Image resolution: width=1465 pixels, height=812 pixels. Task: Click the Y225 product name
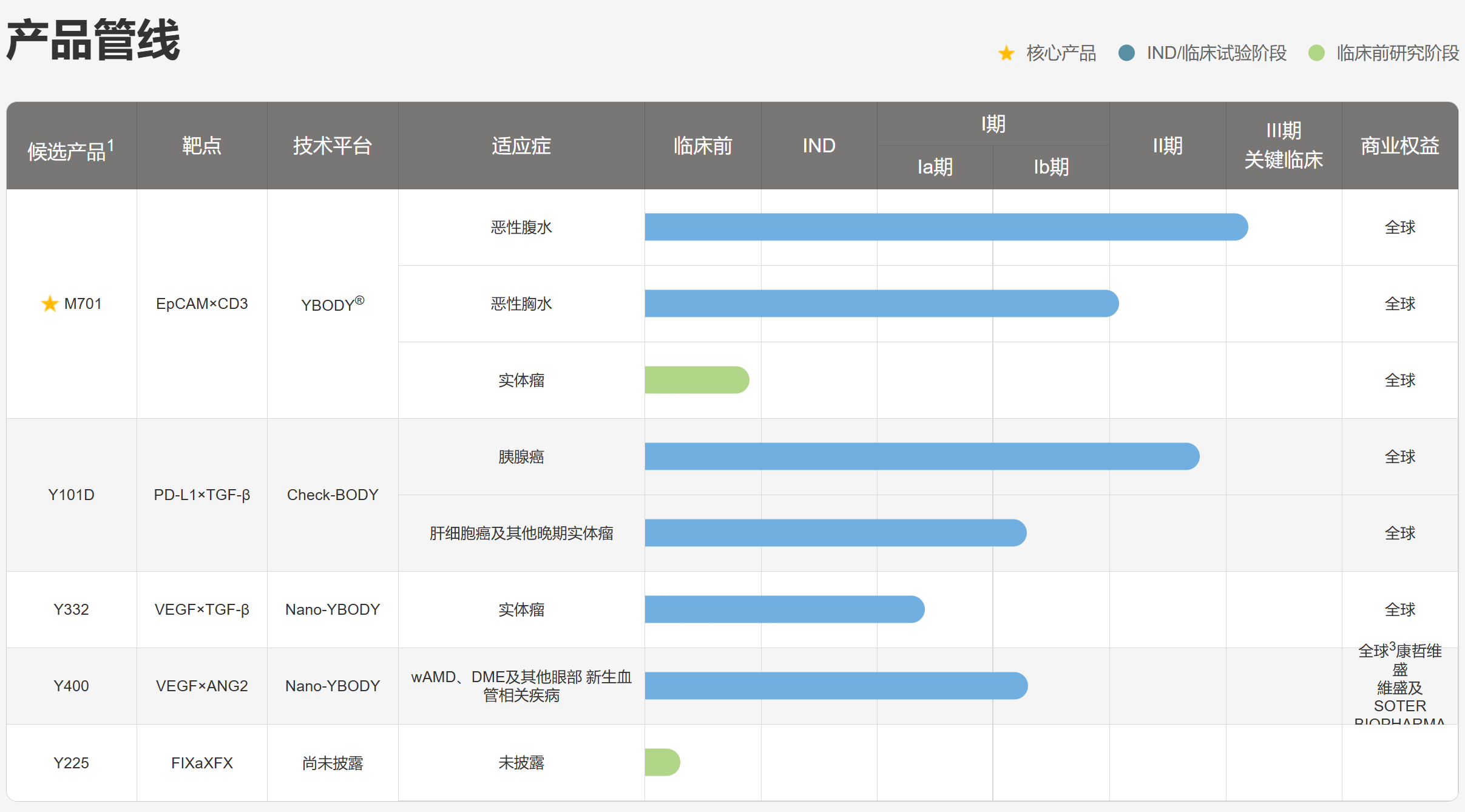[x=71, y=762]
